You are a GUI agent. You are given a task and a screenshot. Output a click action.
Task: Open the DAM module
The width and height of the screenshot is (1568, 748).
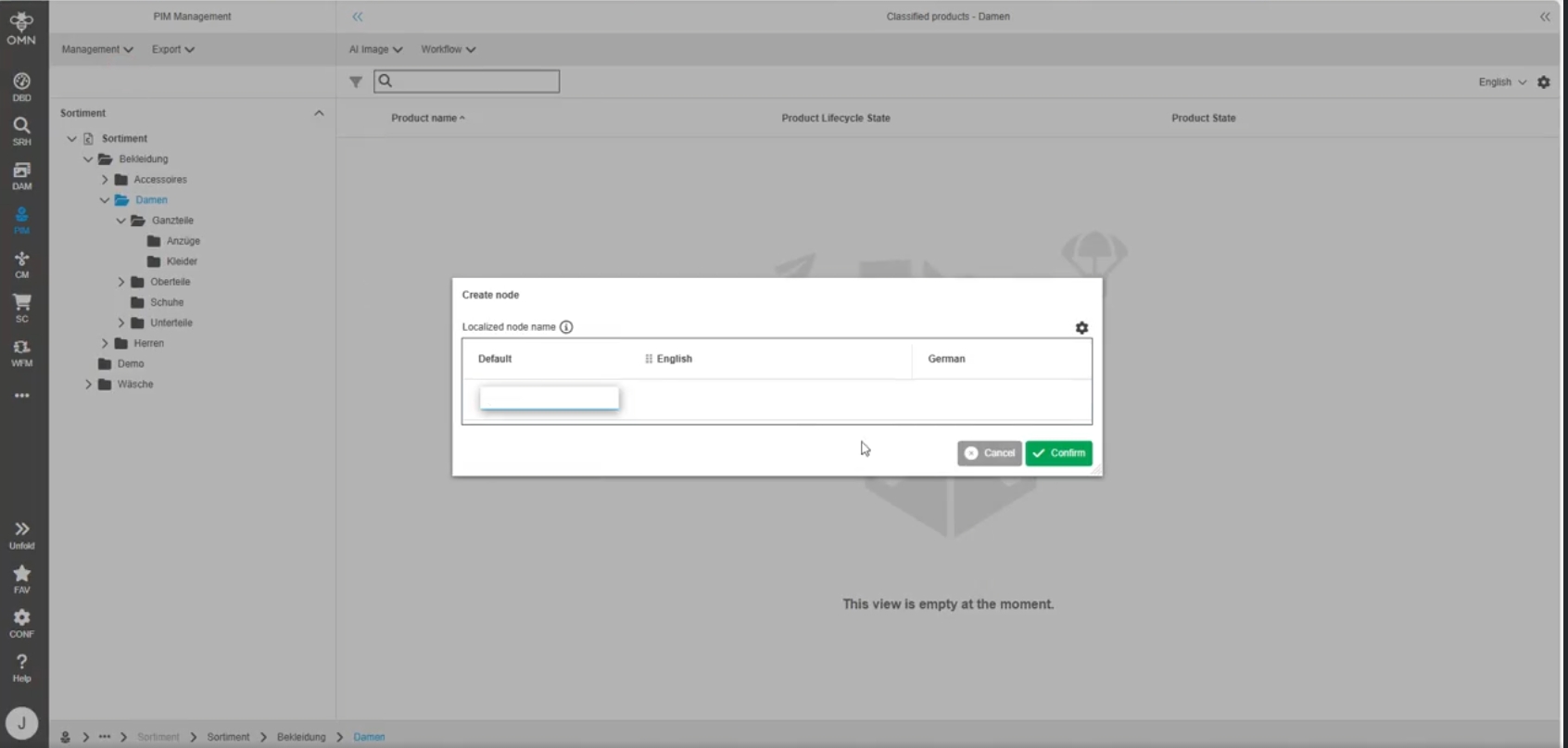[x=21, y=175]
